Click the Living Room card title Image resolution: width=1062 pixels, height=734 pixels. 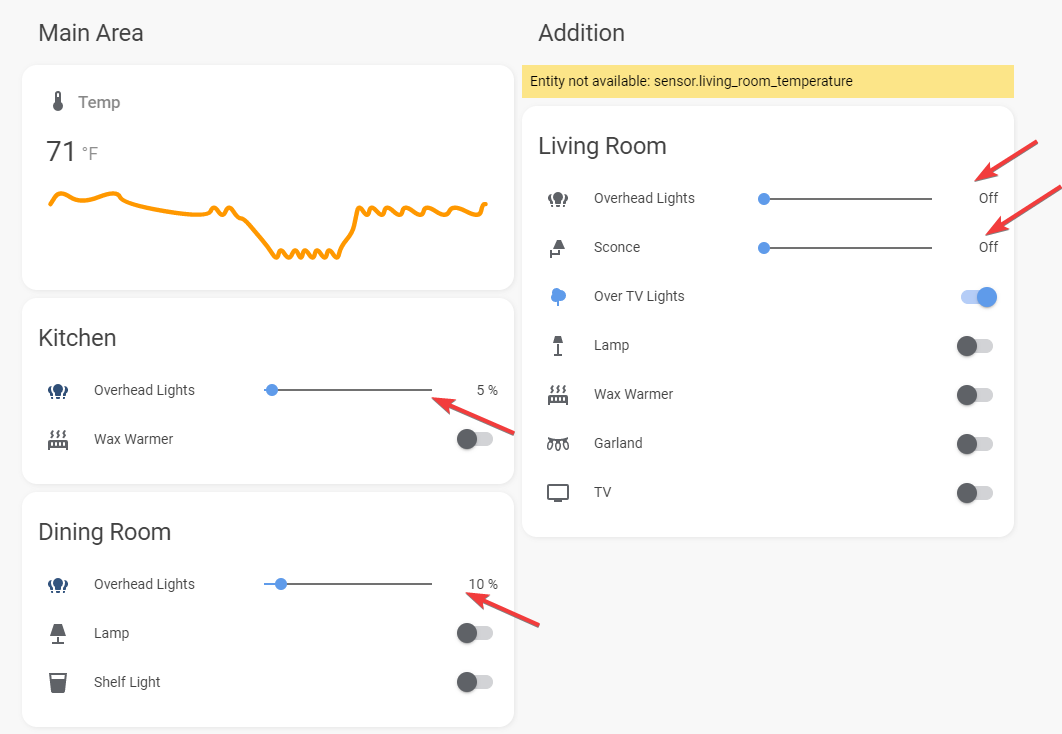pyautogui.click(x=602, y=146)
